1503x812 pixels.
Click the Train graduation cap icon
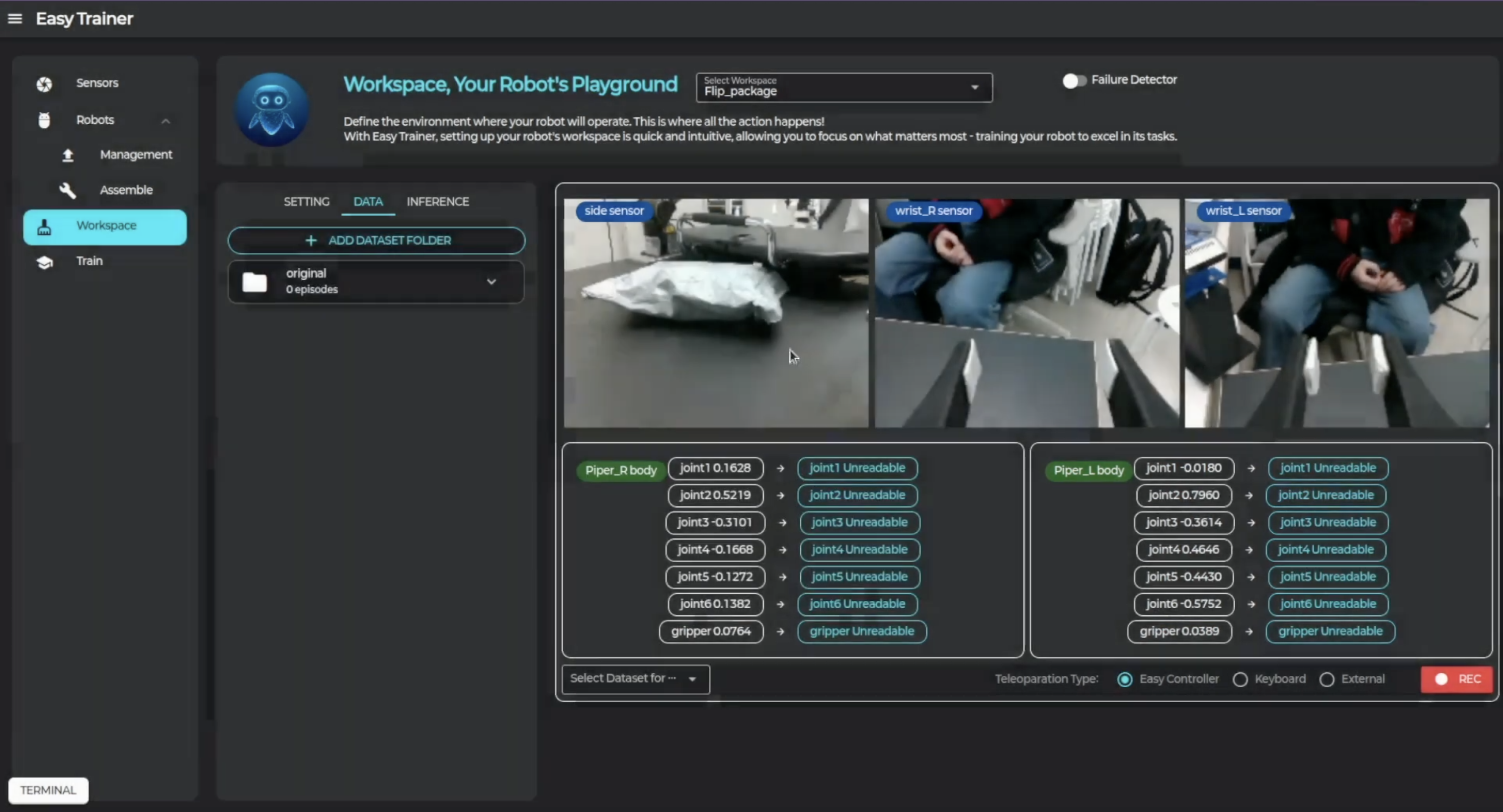pyautogui.click(x=45, y=262)
